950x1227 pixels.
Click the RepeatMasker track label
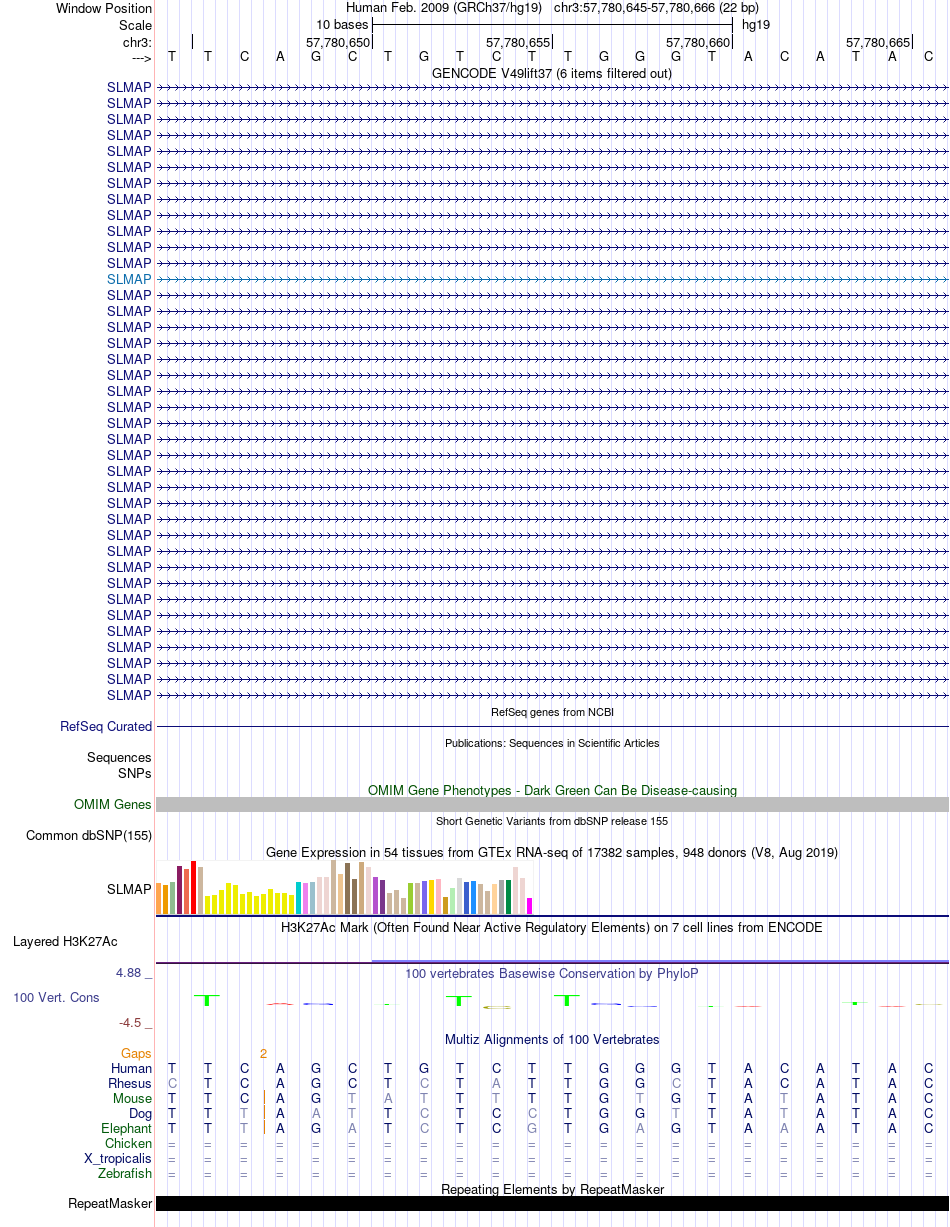110,1203
